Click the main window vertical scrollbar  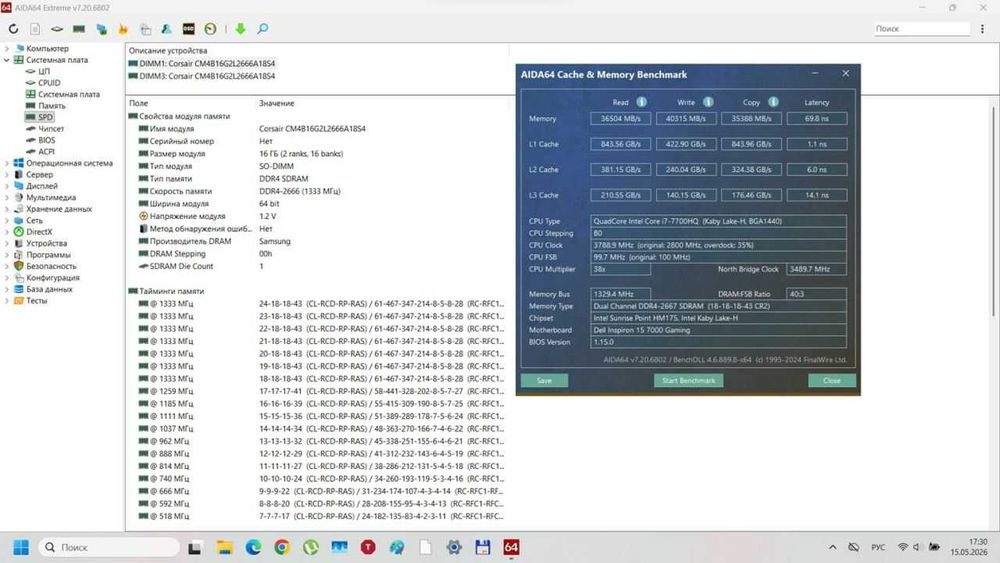pyautogui.click(x=993, y=210)
